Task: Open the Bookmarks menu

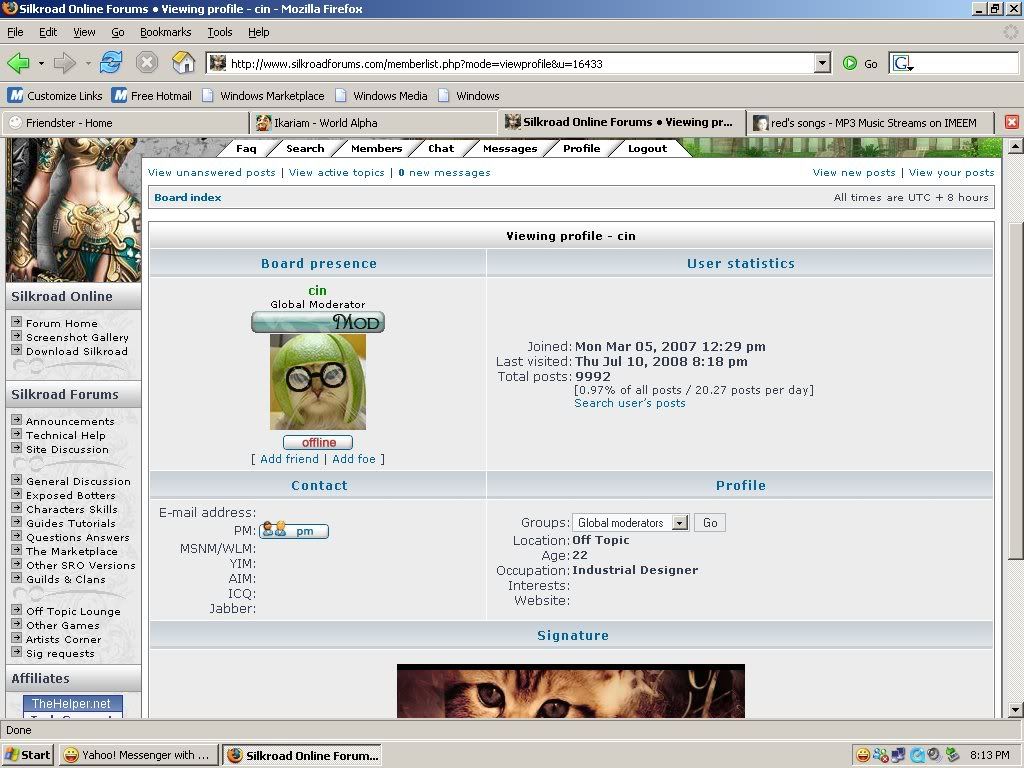Action: point(165,32)
